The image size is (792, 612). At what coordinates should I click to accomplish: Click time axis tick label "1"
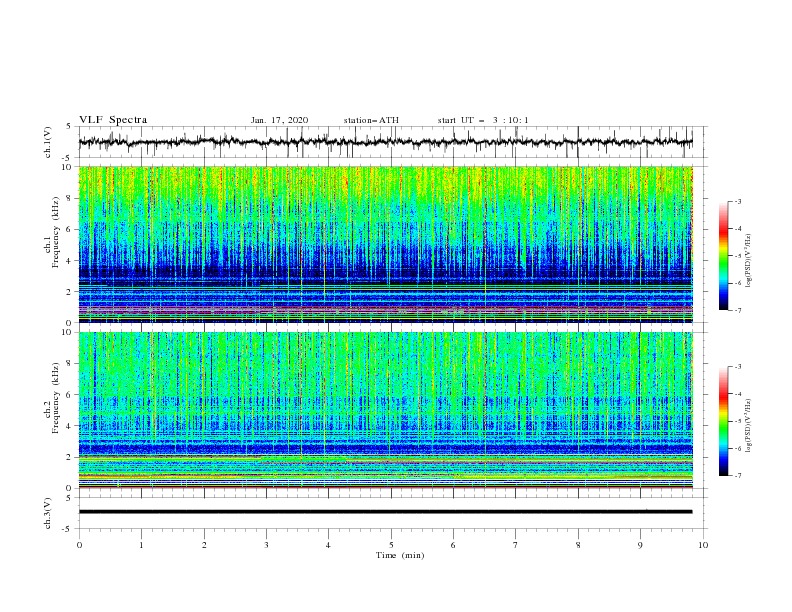point(141,545)
